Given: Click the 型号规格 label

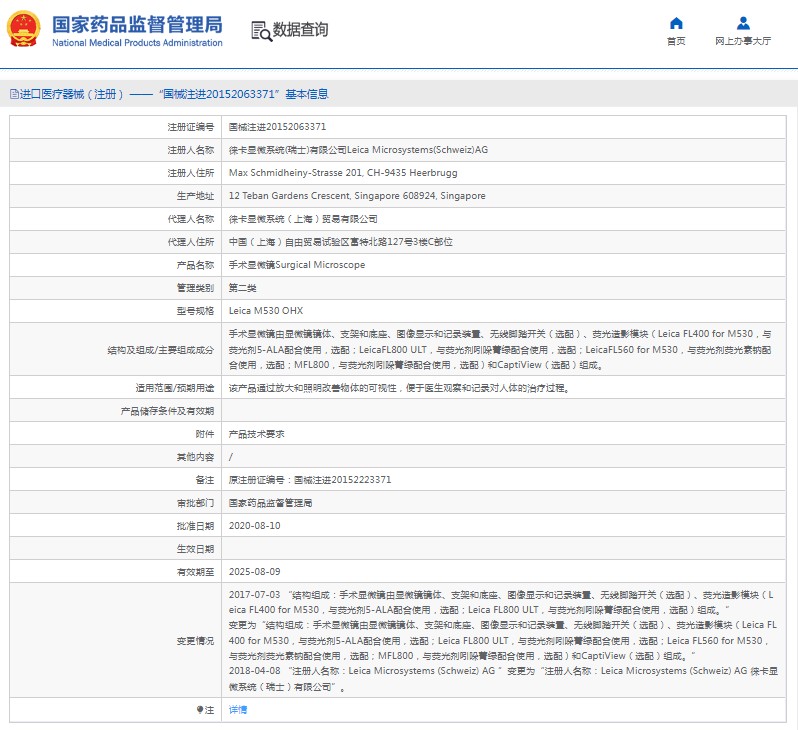Looking at the screenshot, I should 195,311.
